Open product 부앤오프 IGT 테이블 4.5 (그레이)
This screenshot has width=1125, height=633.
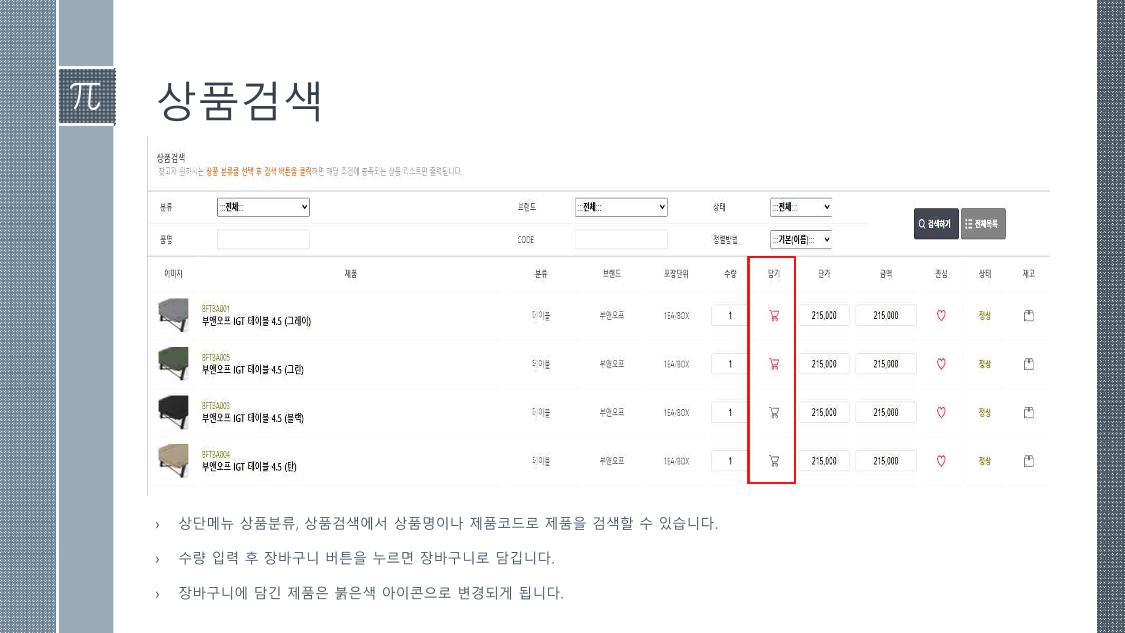coord(256,321)
